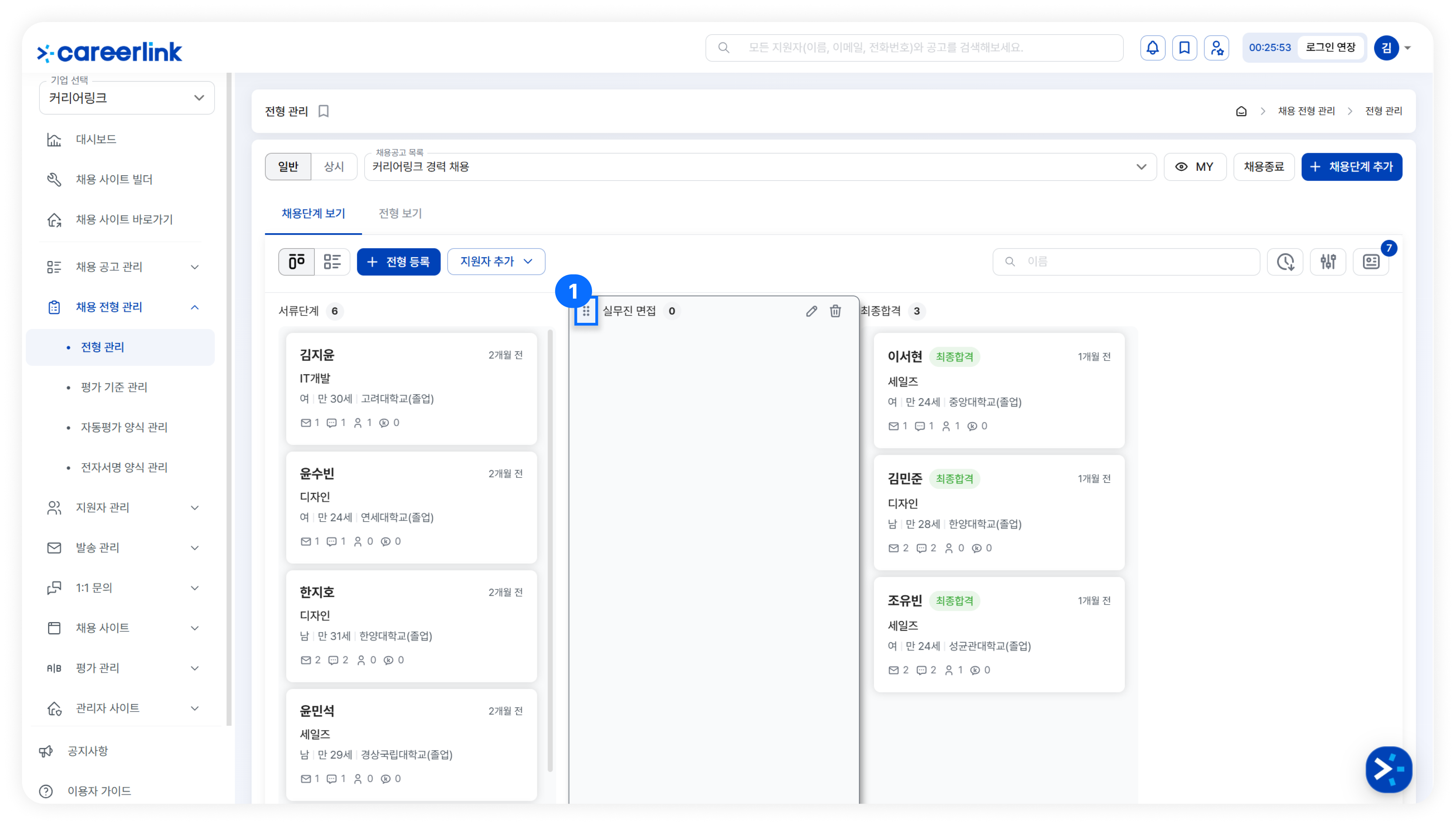The width and height of the screenshot is (1456, 826).
Task: Edit the 실무진 면접 stage with pencil icon
Action: (811, 311)
